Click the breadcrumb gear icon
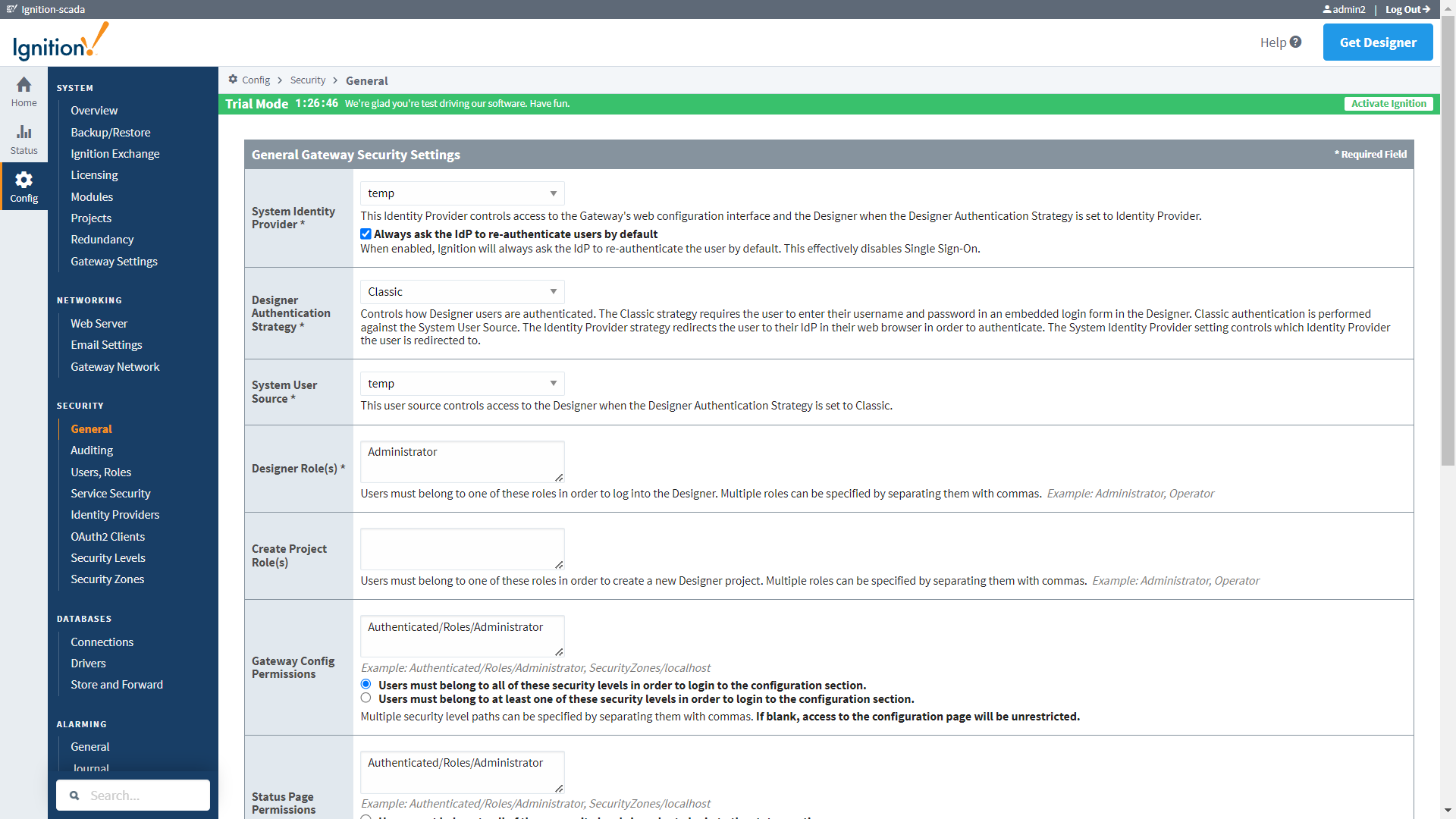Screen dimensions: 1456x819 pos(233,79)
